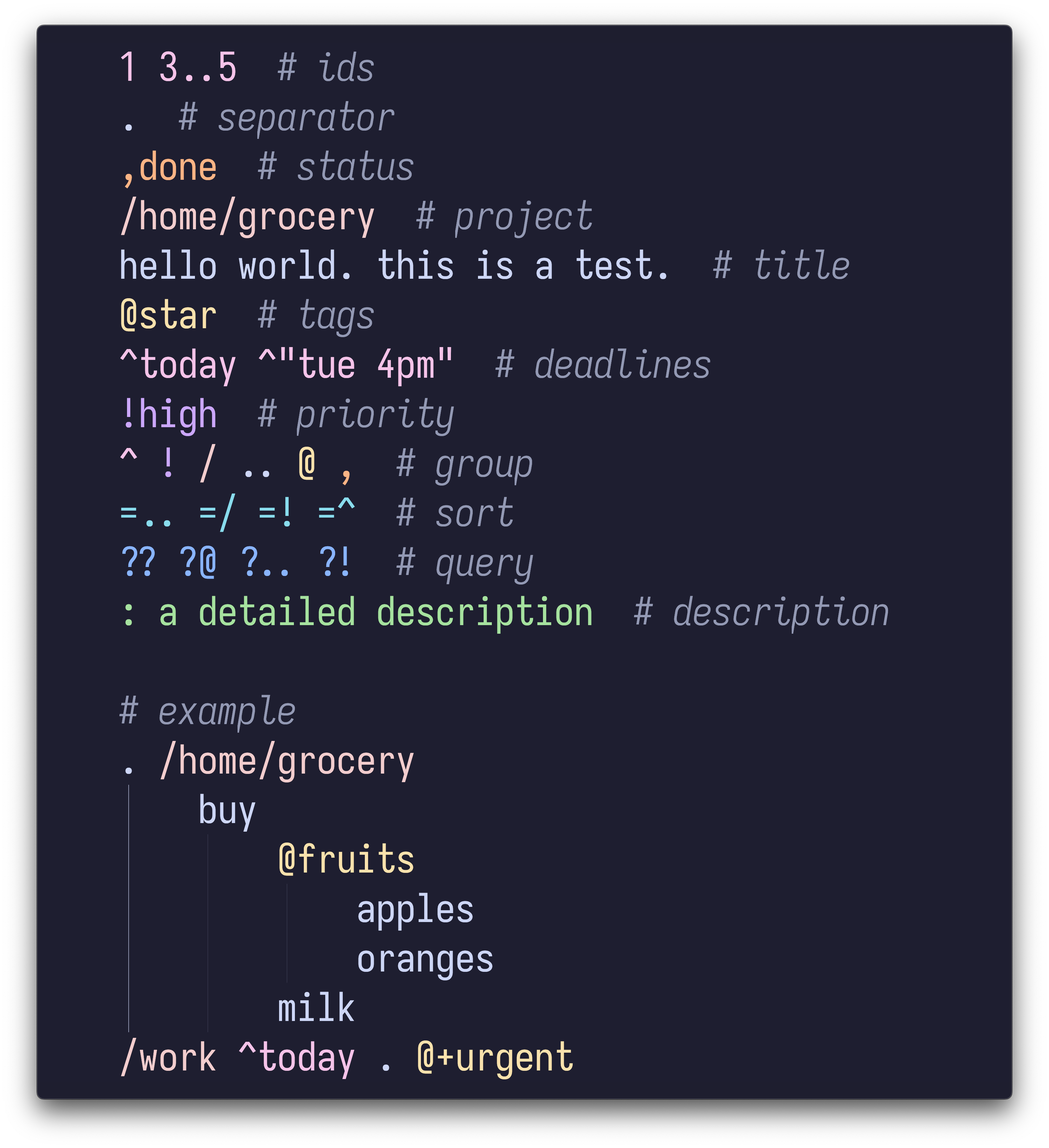Viewport: 1049px width, 1148px height.
Task: Click the "@star" tag token
Action: pos(169,316)
